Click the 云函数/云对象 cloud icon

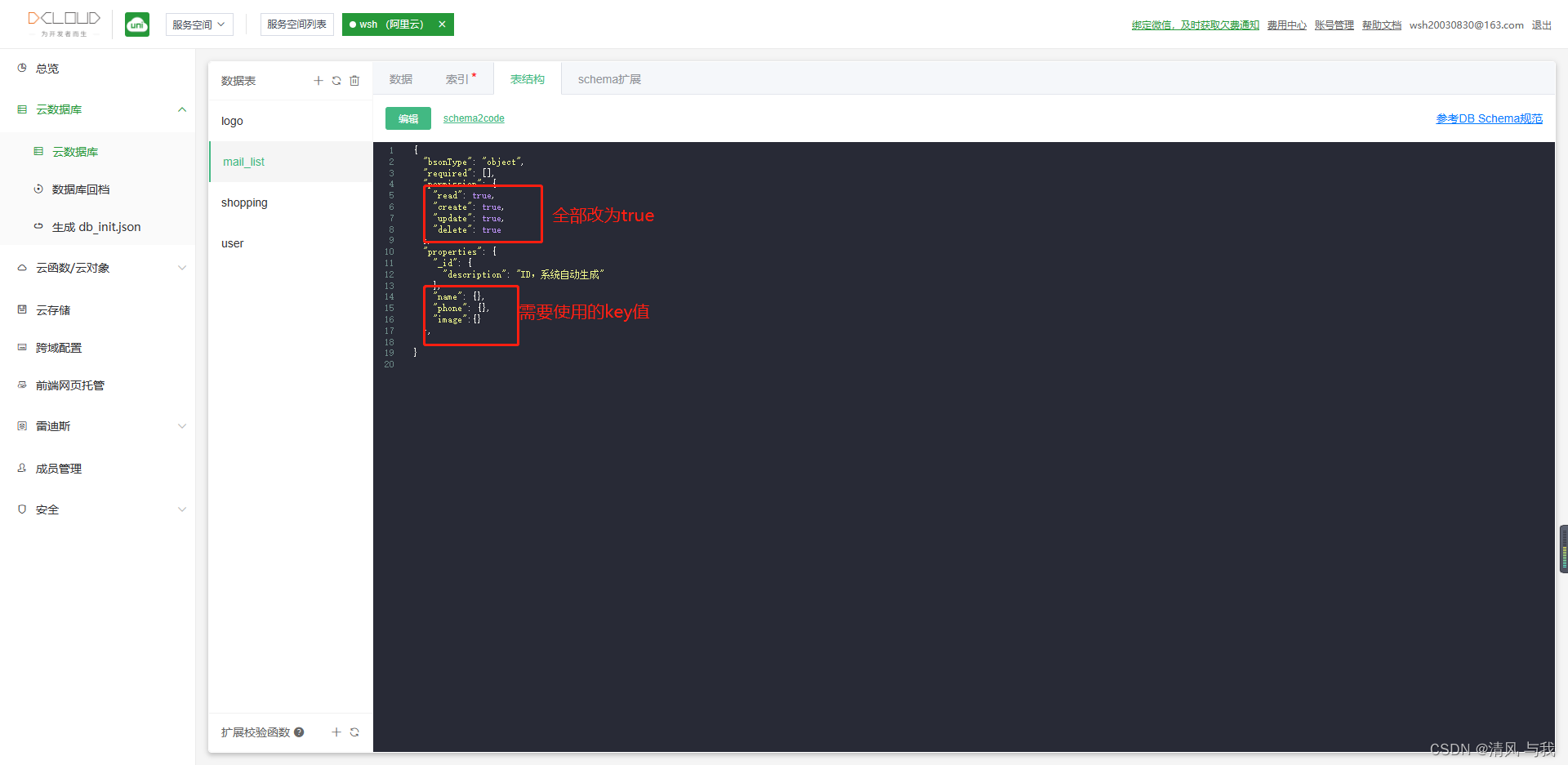(x=22, y=267)
